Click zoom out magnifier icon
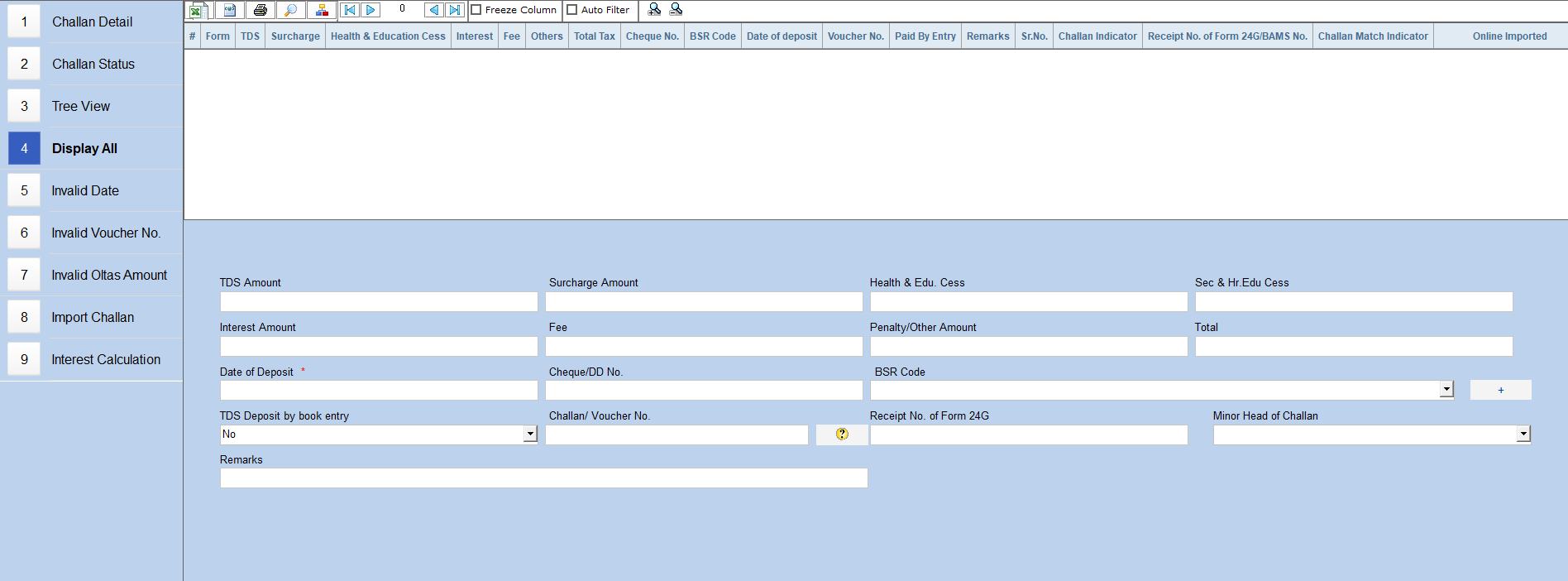1568x581 pixels. (x=676, y=9)
